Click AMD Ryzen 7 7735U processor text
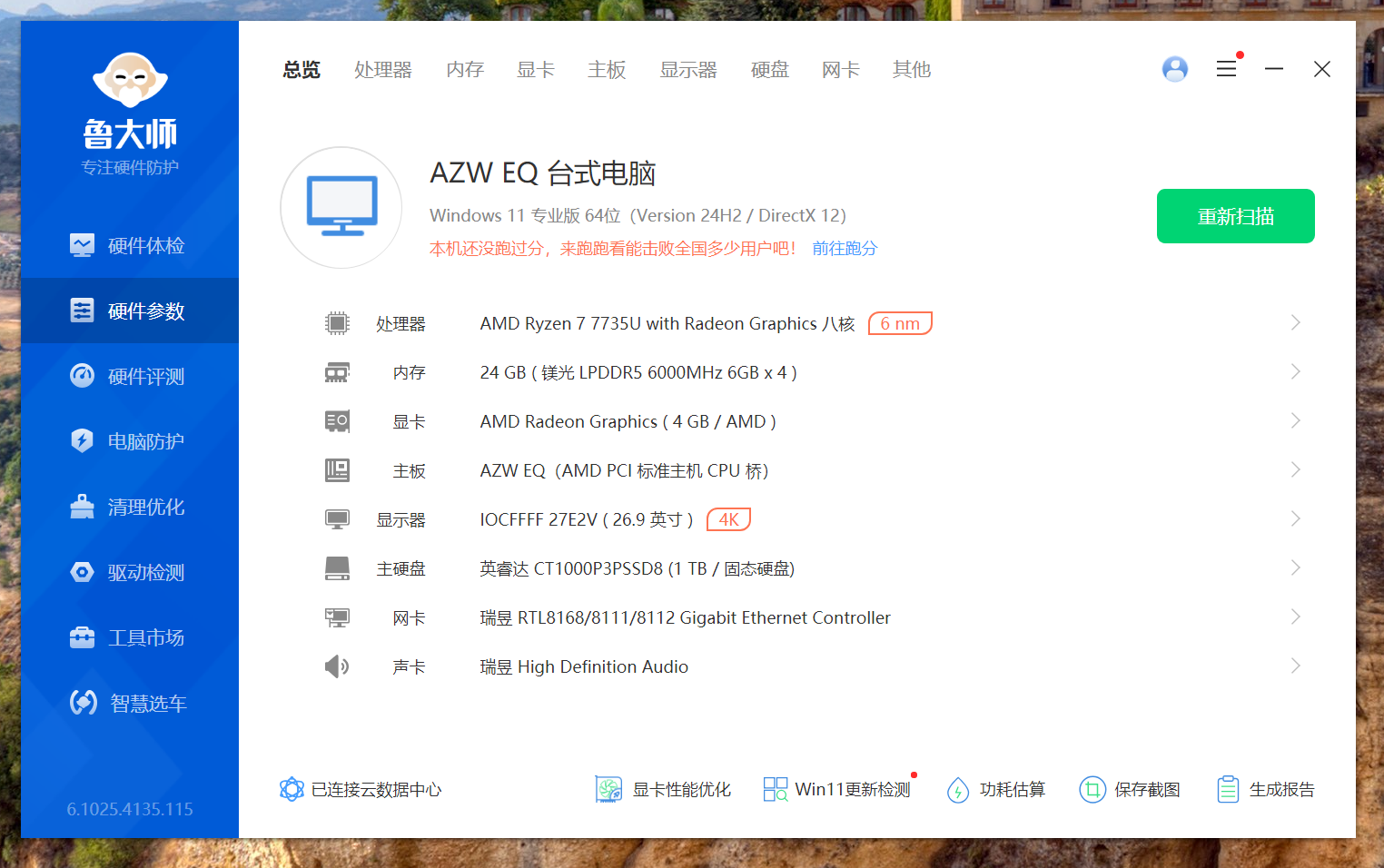The image size is (1384, 868). click(667, 323)
